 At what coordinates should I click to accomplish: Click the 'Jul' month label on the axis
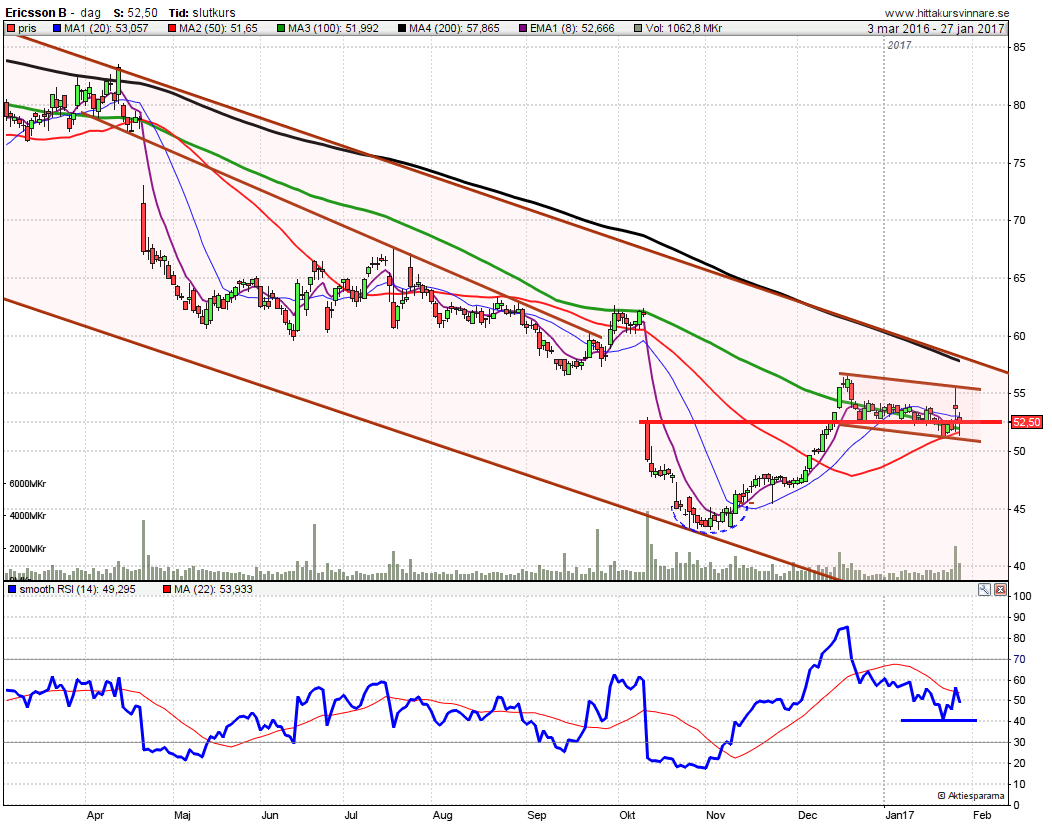point(351,815)
